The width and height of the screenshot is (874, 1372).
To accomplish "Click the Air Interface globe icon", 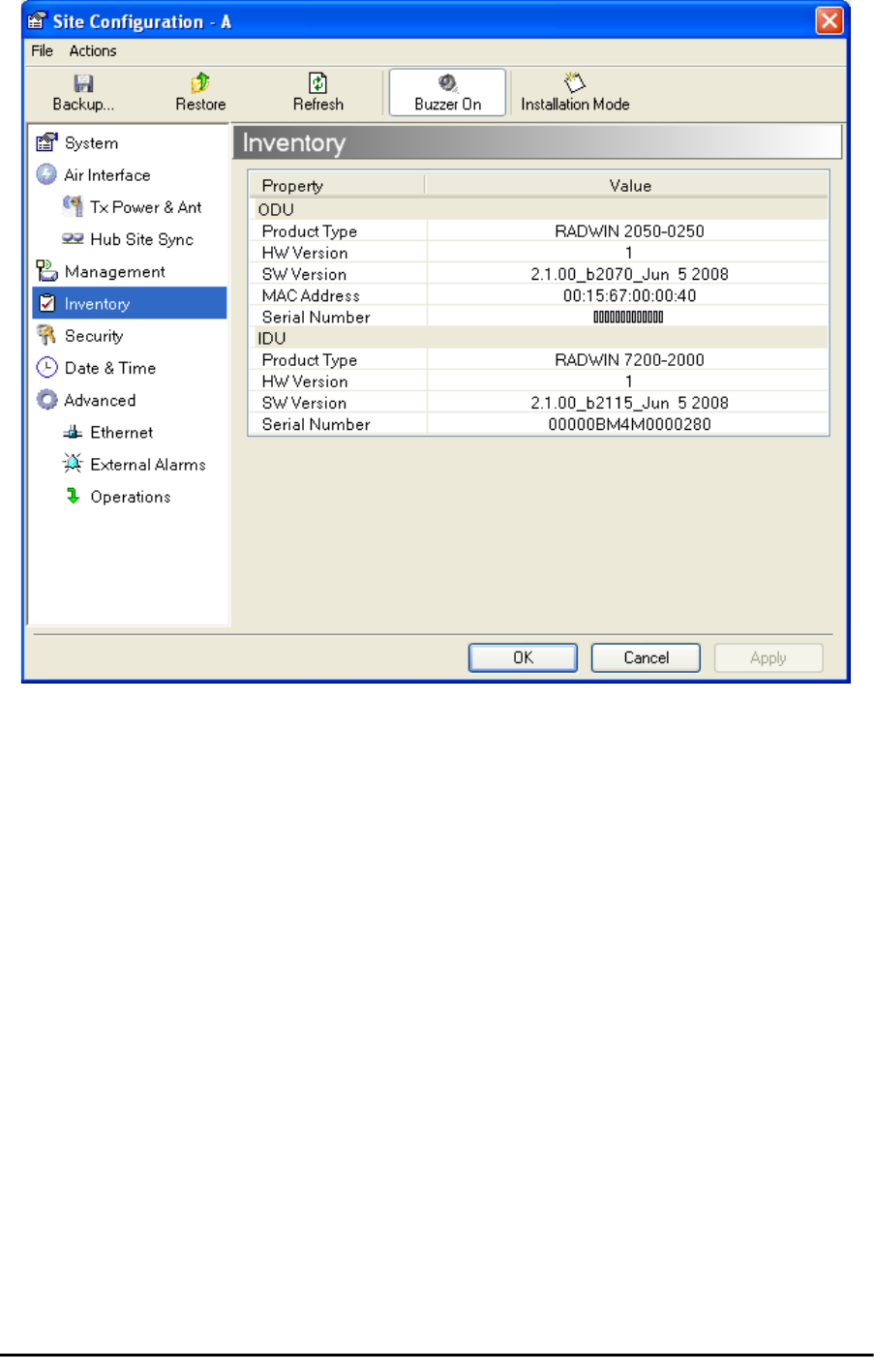I will coord(46,174).
